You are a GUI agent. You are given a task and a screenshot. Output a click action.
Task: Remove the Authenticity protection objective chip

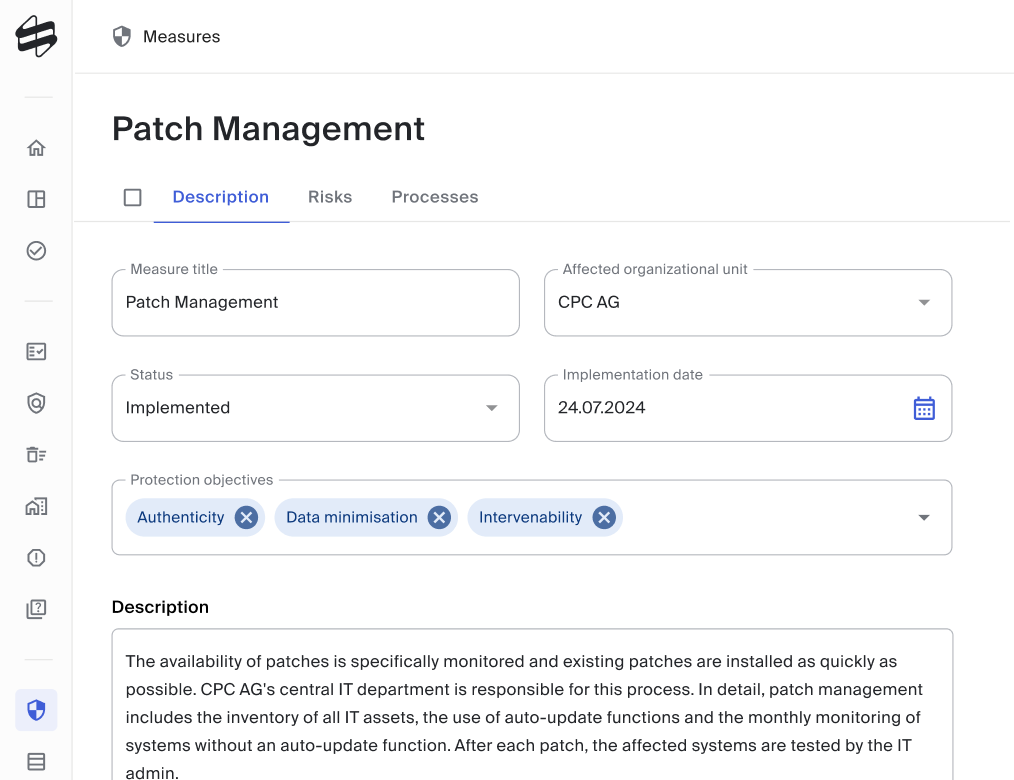click(246, 517)
